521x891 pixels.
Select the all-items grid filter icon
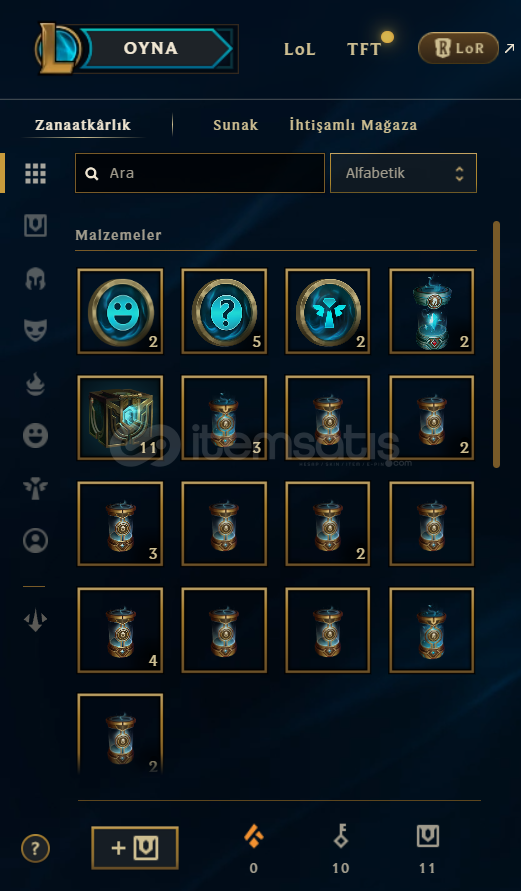[35, 173]
